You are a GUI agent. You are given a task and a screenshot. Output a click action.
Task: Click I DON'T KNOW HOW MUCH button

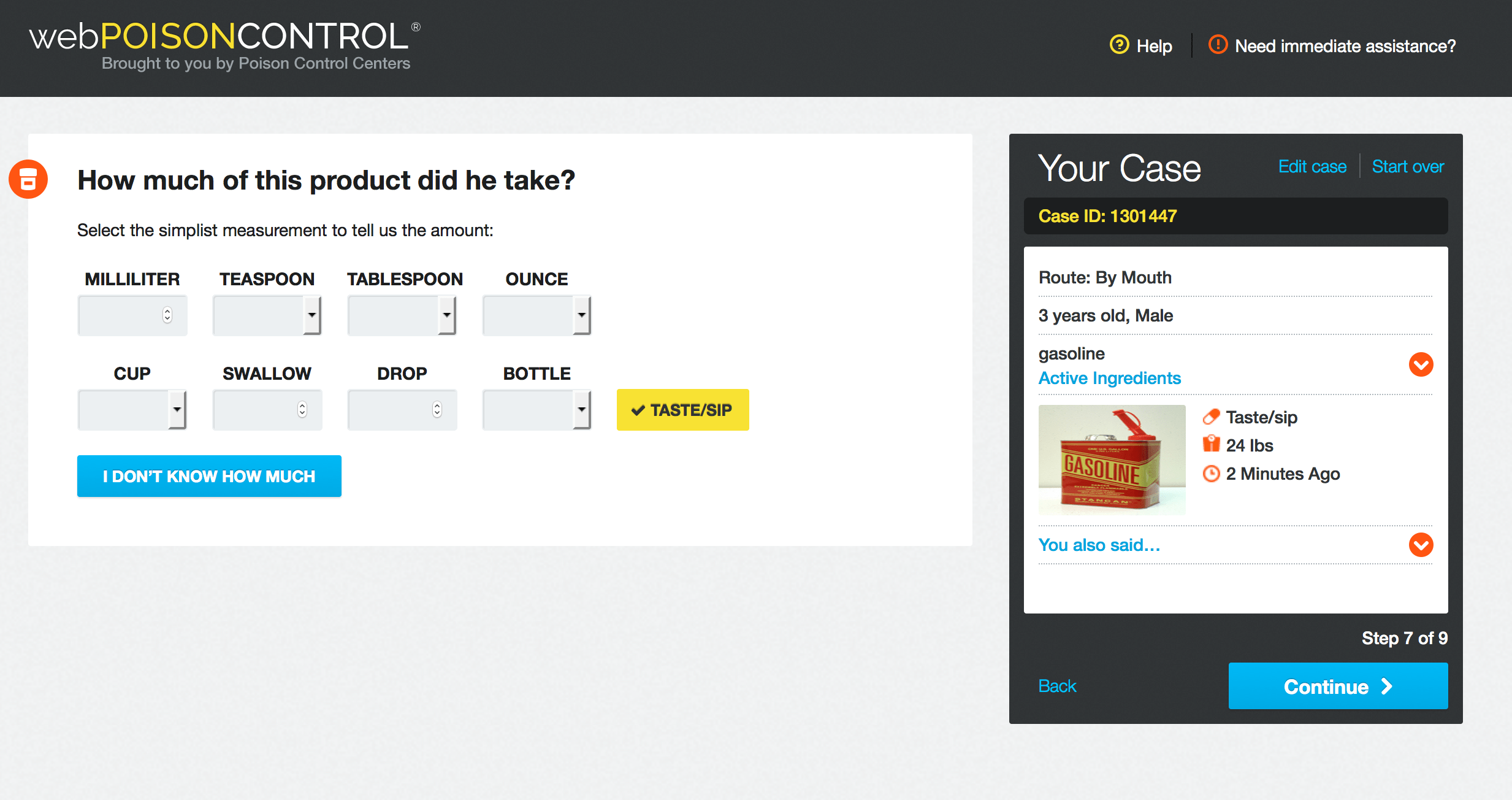(x=209, y=475)
